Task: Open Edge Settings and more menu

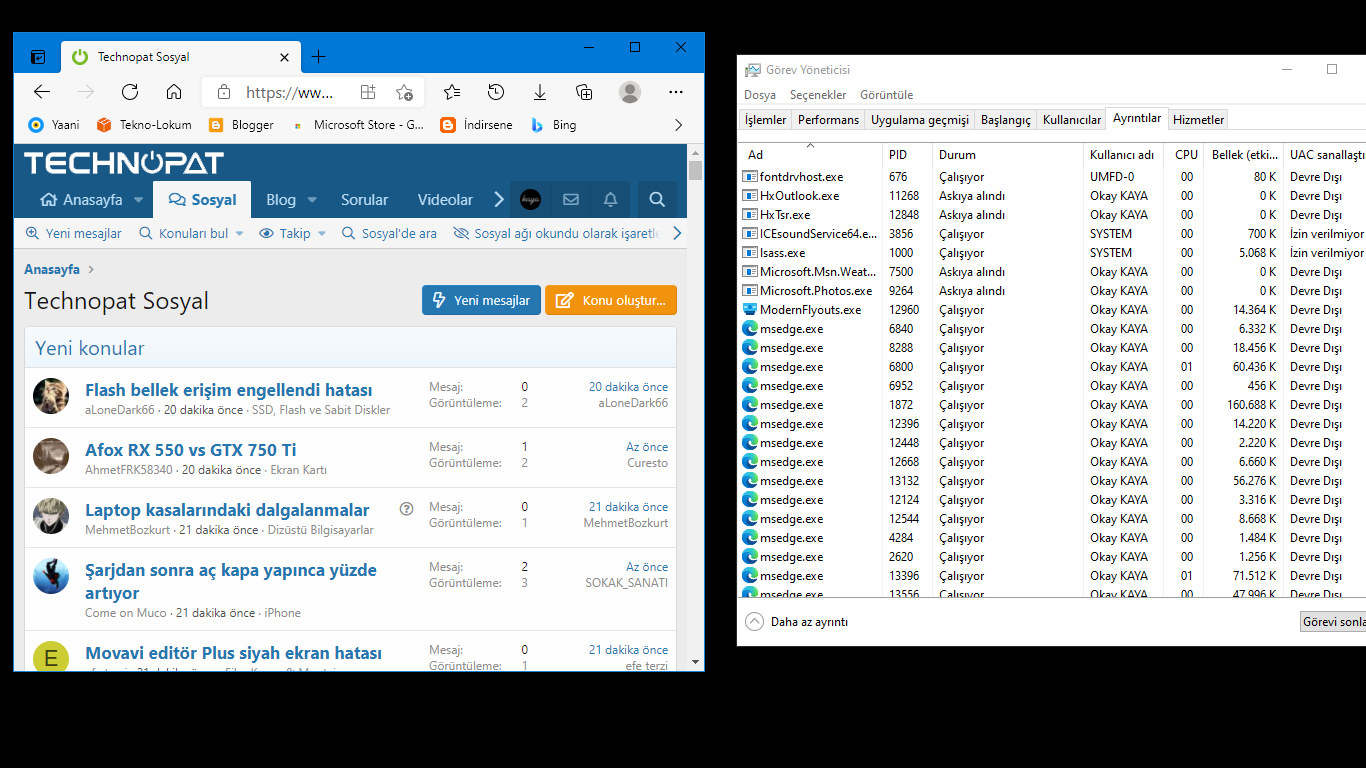Action: point(676,92)
